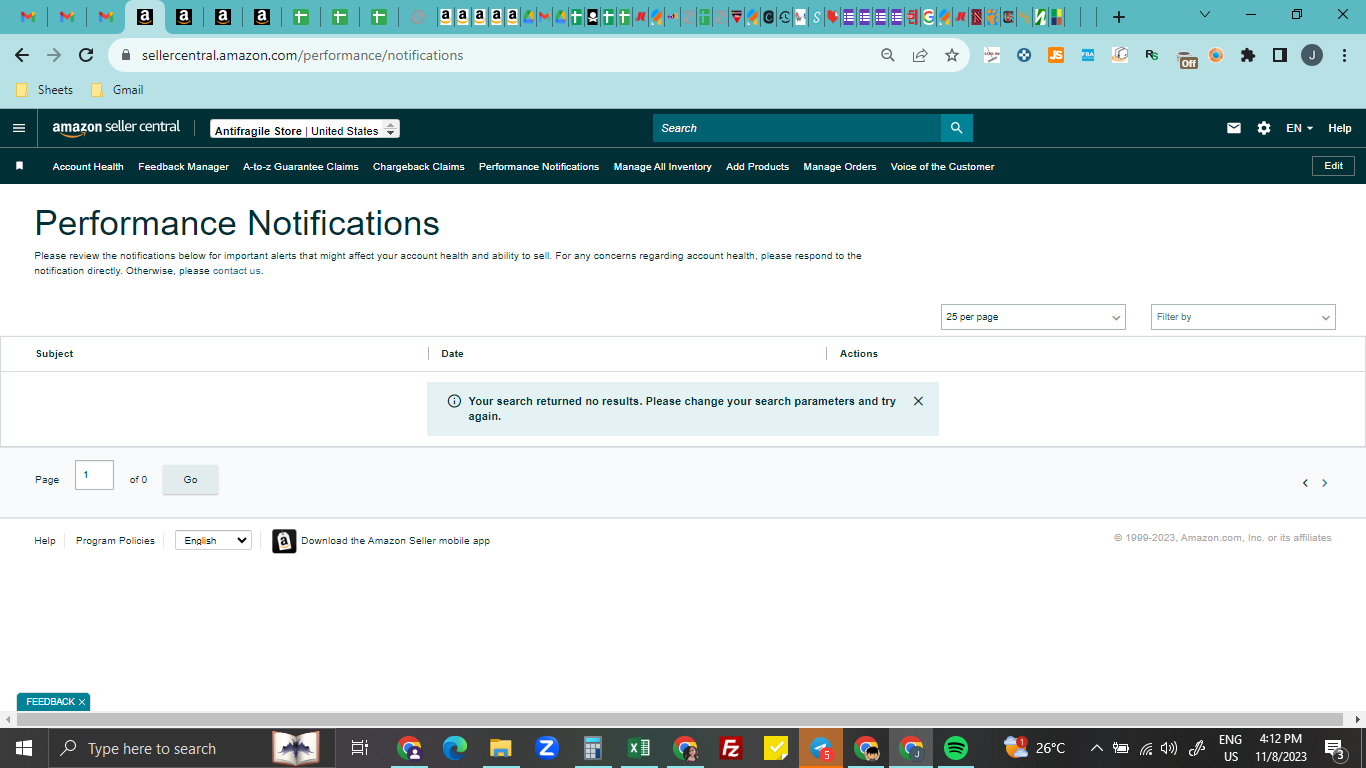
Task: Open Voice of the Customer
Action: tap(942, 167)
